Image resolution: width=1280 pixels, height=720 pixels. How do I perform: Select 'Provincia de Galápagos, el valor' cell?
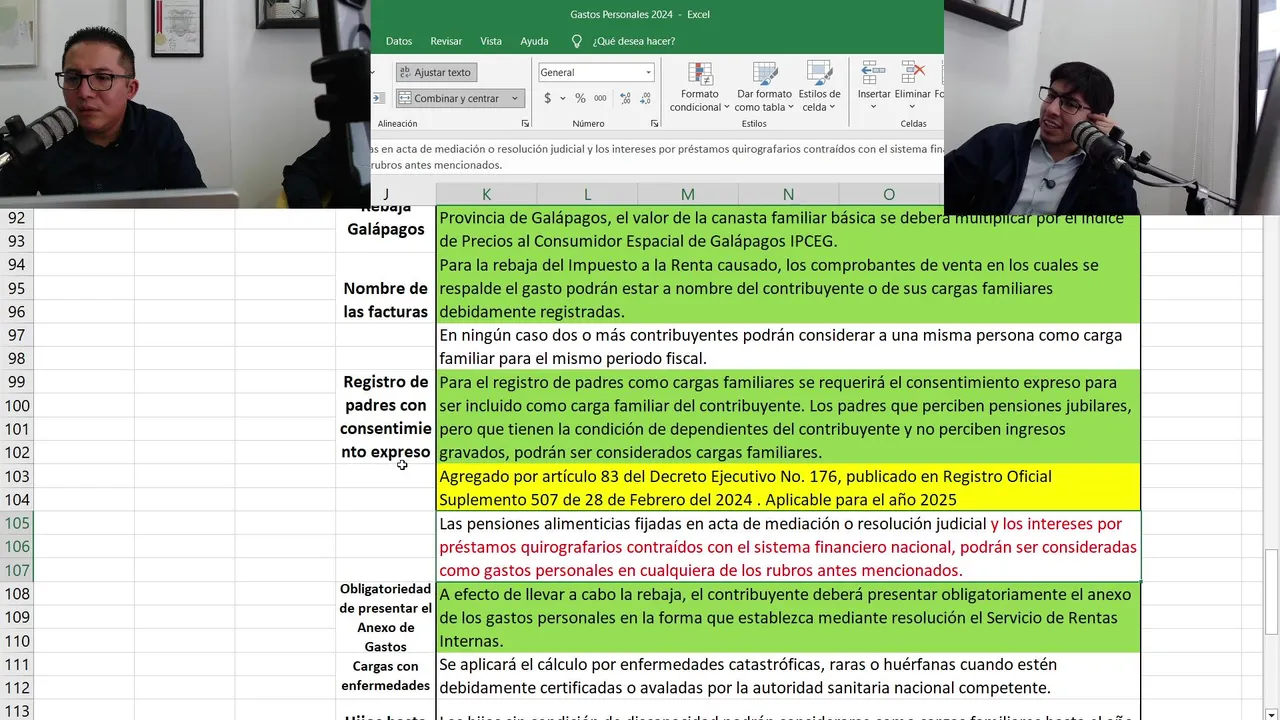coord(788,230)
